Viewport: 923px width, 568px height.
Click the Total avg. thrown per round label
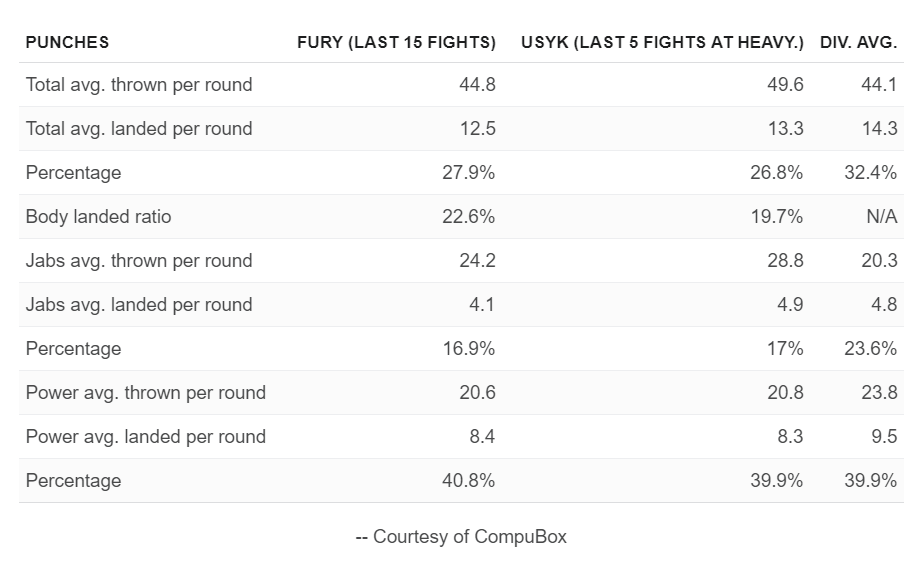pos(139,85)
